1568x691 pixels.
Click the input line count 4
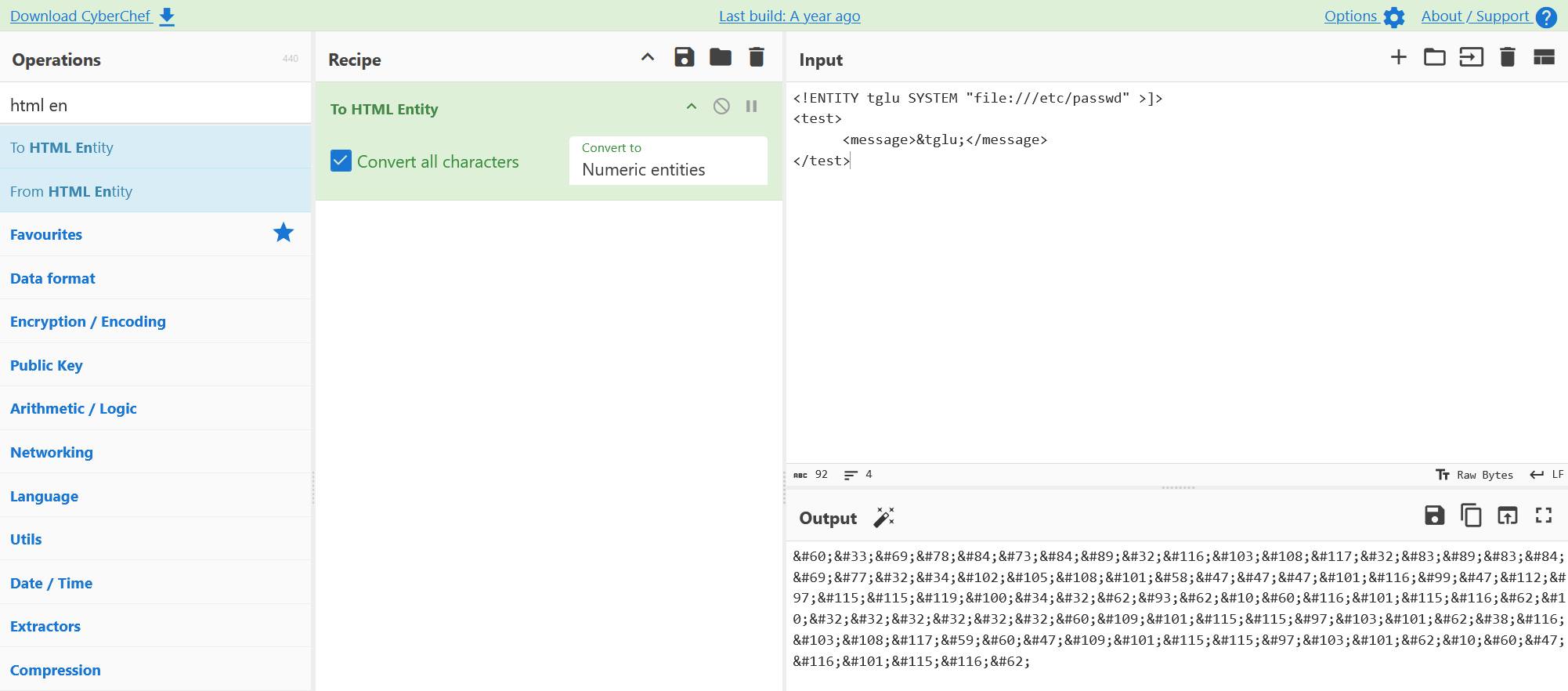tap(858, 475)
